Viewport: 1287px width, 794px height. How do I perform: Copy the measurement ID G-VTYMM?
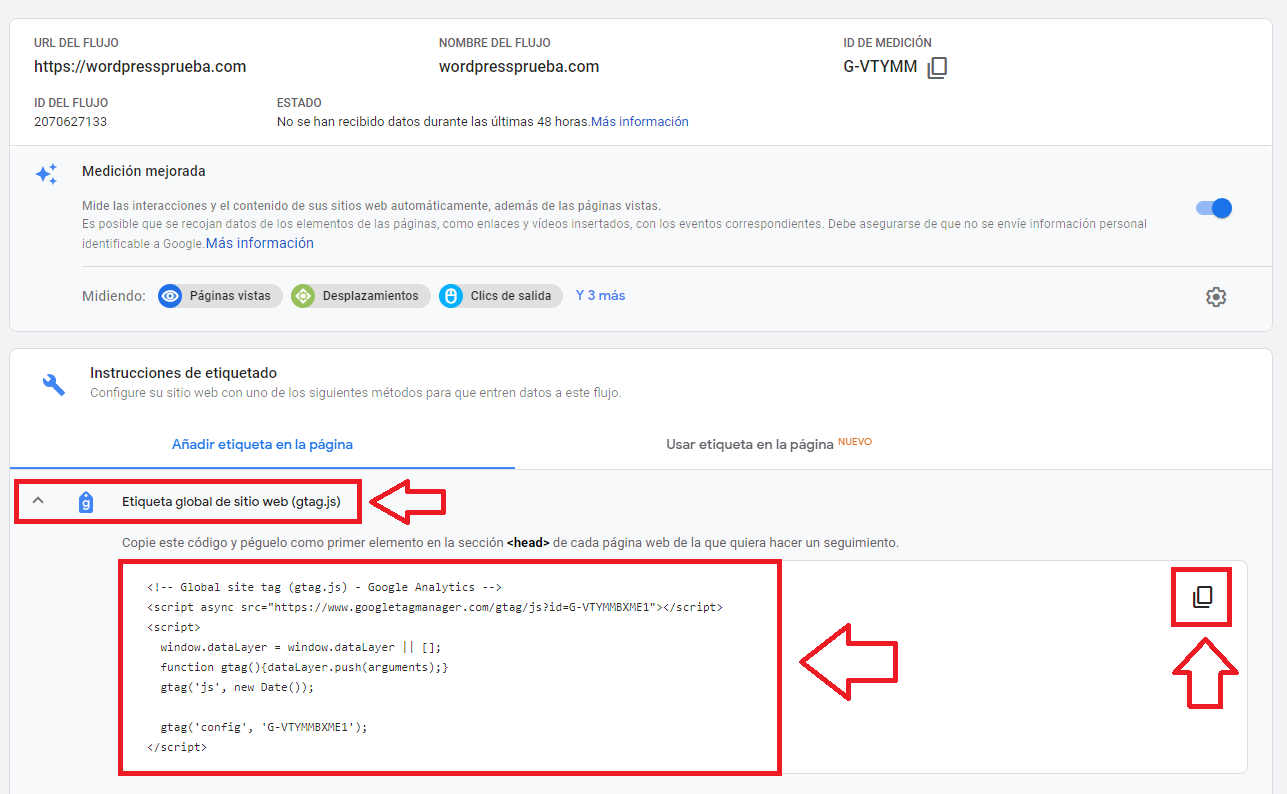[936, 68]
